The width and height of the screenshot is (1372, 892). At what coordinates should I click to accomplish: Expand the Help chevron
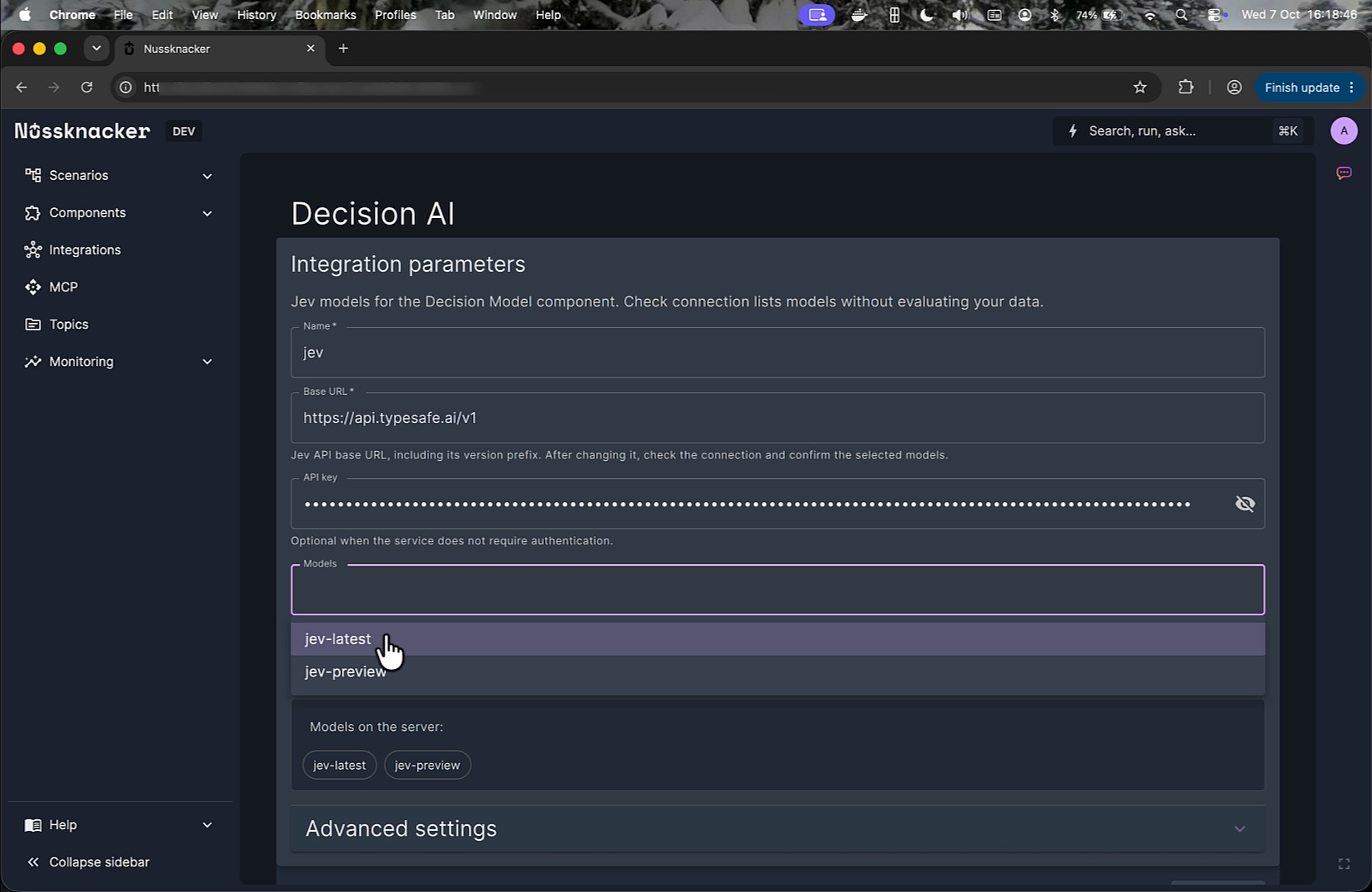[207, 825]
